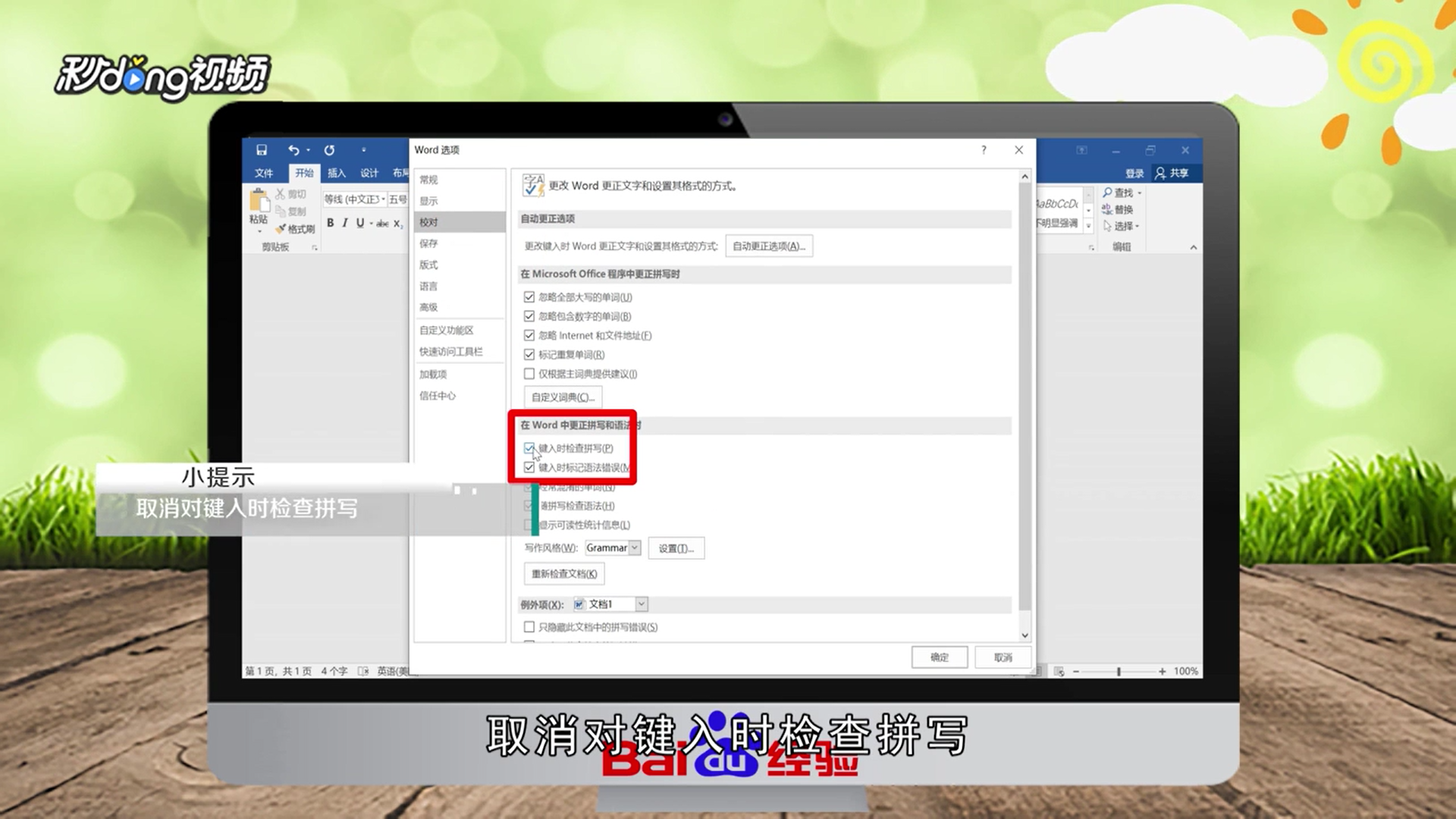Click the Undo arrow icon

[x=293, y=150]
